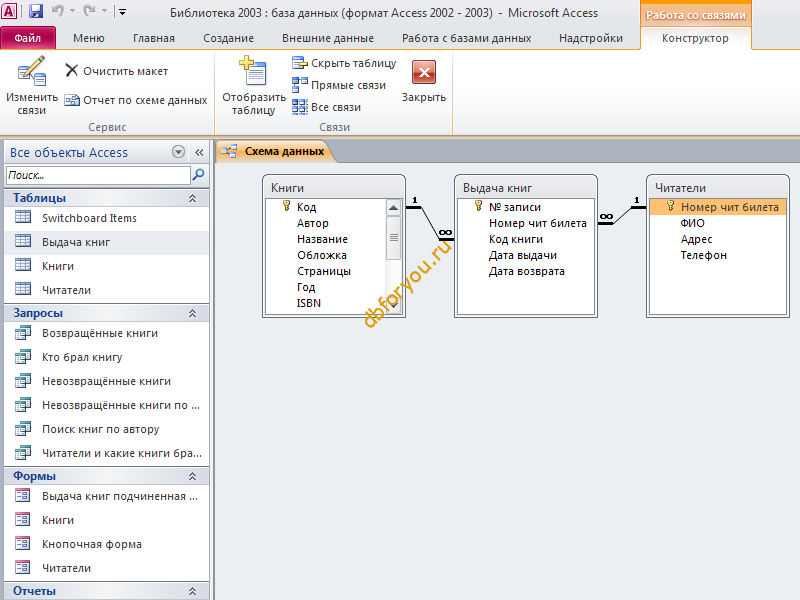Click the Redo arrow in the quick access toolbar
This screenshot has width=800, height=600.
pyautogui.click(x=89, y=11)
